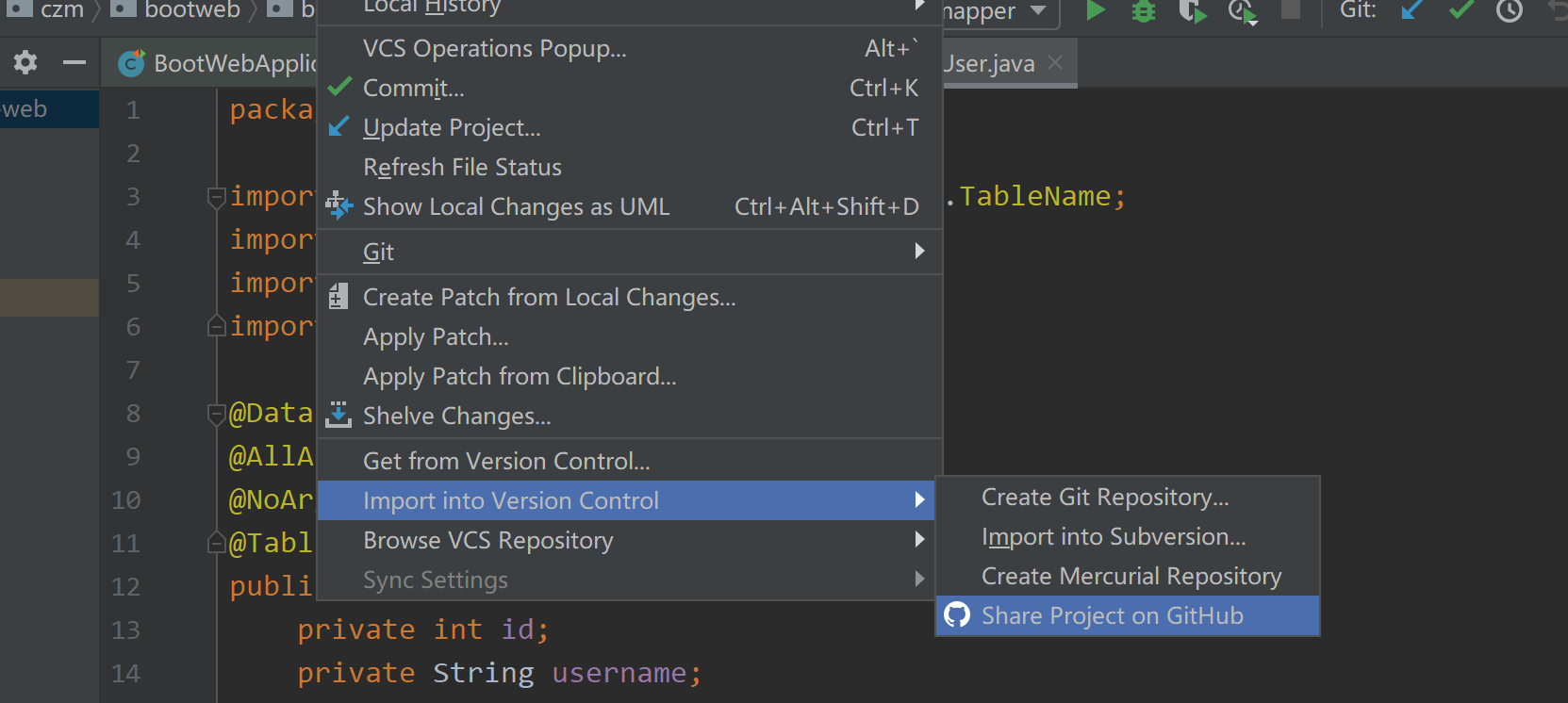Expand Sync Settings submenu arrow

coord(919,579)
